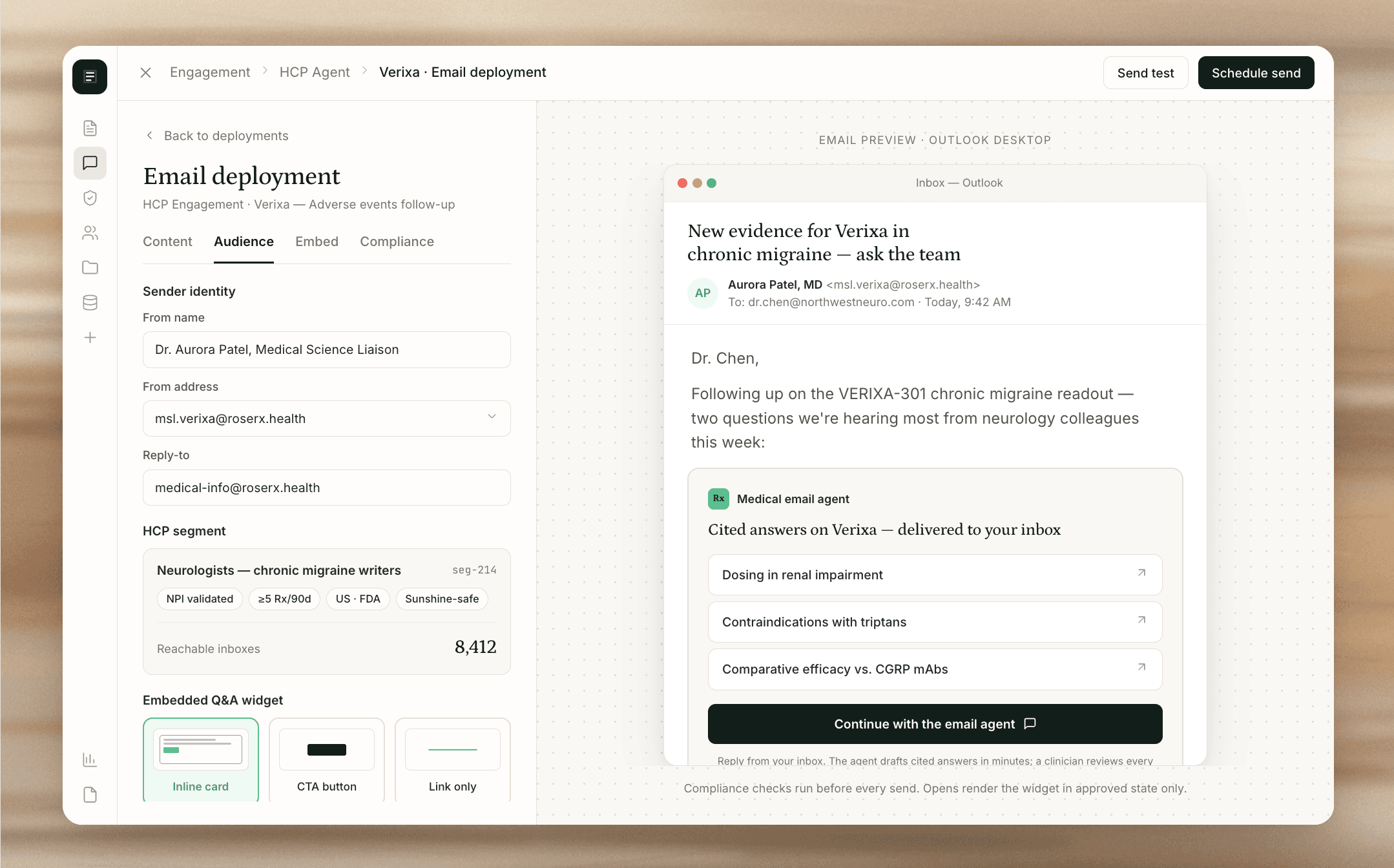Open the chat messages sidebar icon

(x=90, y=163)
